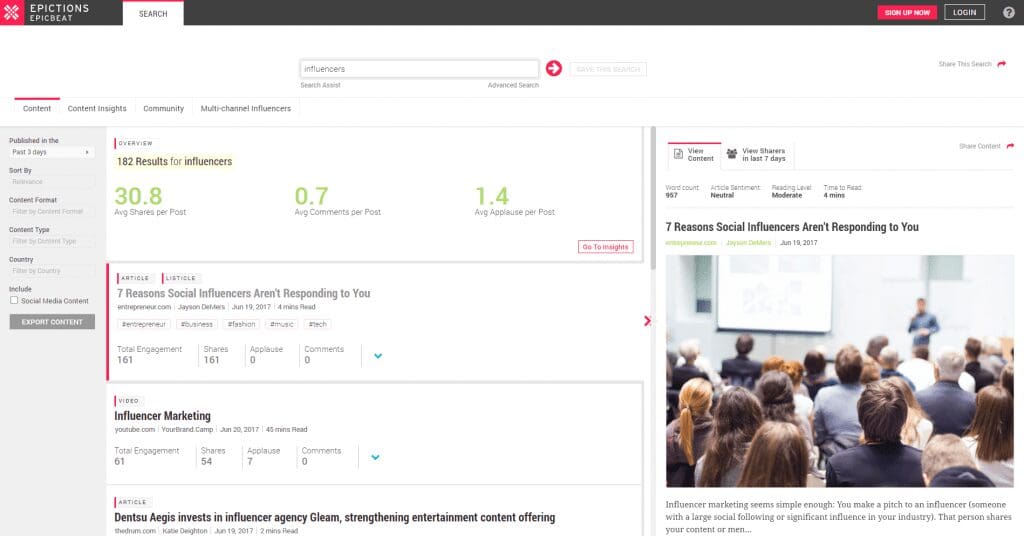Toggle Social Media Content checkbox
The image size is (1024, 536).
tap(14, 300)
